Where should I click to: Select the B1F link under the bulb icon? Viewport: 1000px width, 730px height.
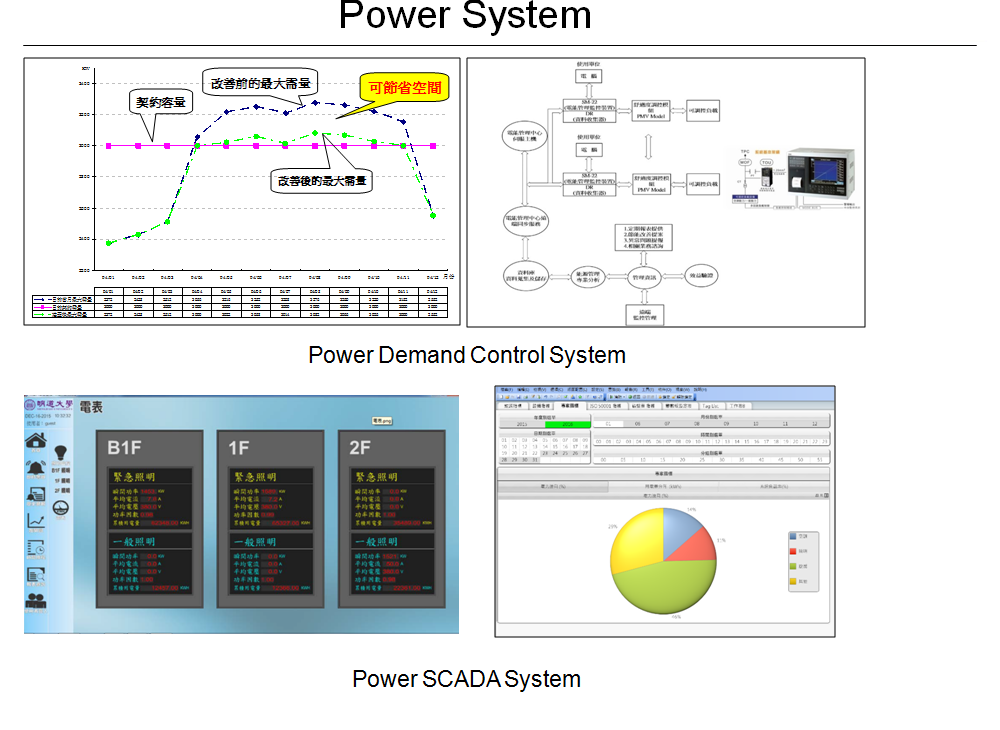61,471
